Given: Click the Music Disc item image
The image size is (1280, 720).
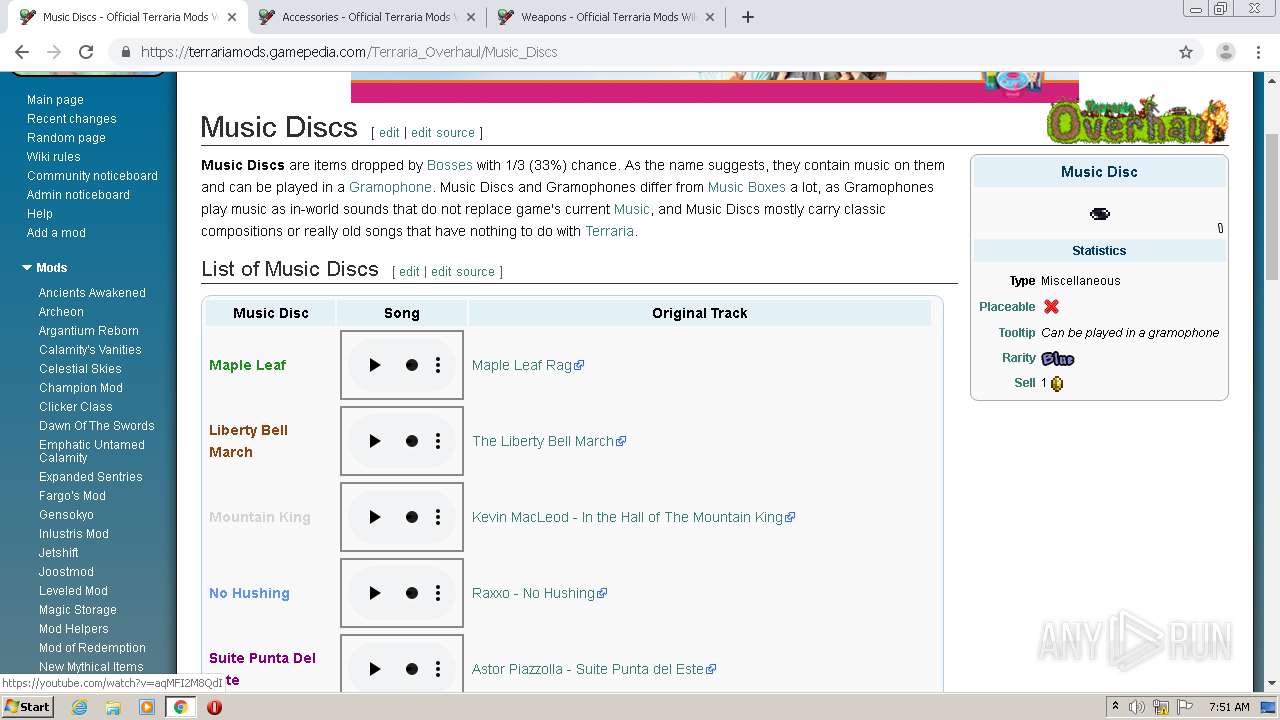Looking at the screenshot, I should pos(1099,213).
